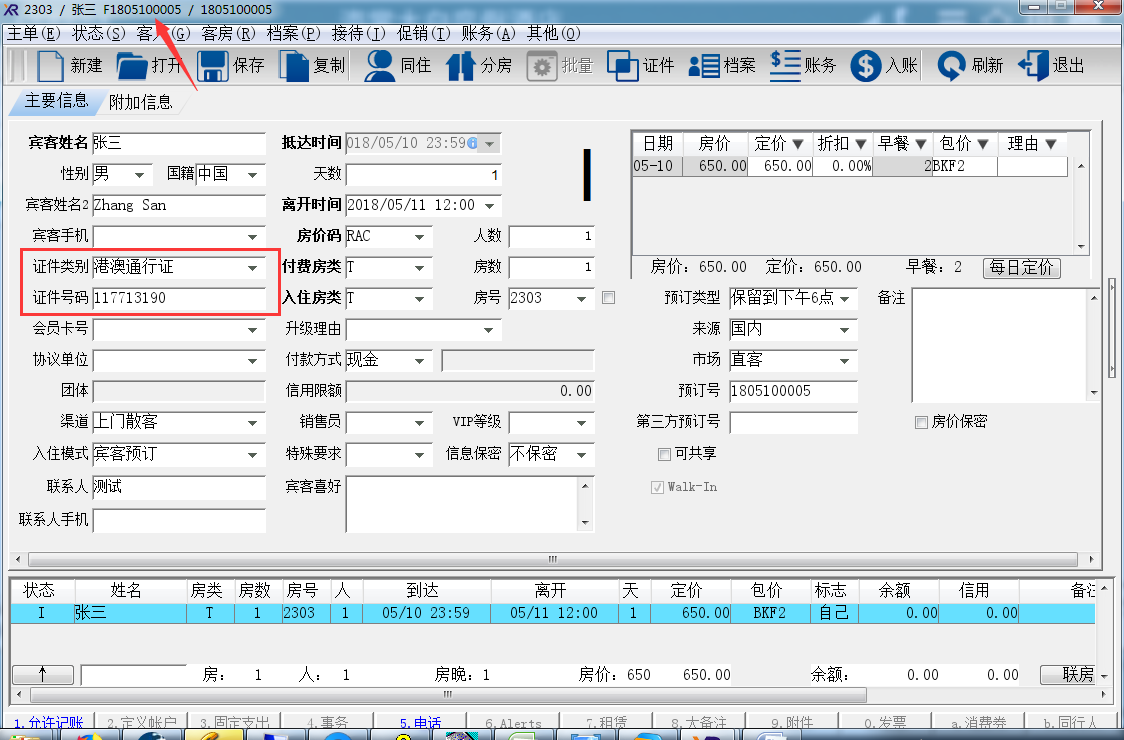This screenshot has height=740, width=1124.
Task: Click the 包价 column header in rate table
Action: (x=964, y=144)
